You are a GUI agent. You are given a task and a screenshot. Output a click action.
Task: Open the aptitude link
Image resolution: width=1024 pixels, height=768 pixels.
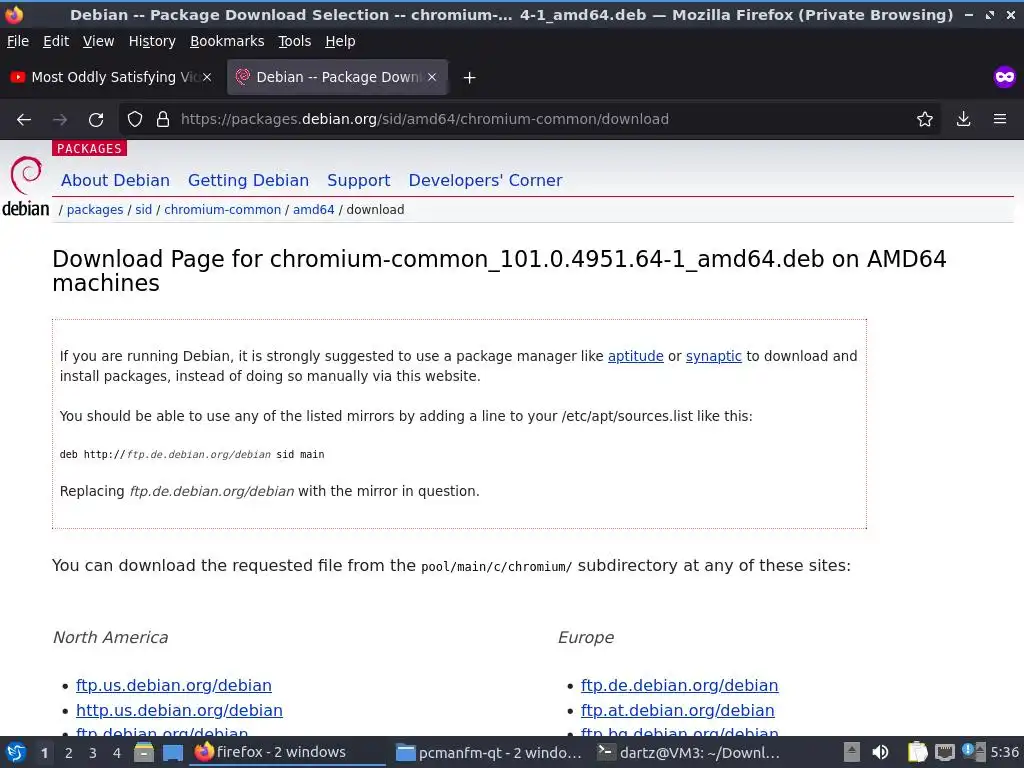635,356
